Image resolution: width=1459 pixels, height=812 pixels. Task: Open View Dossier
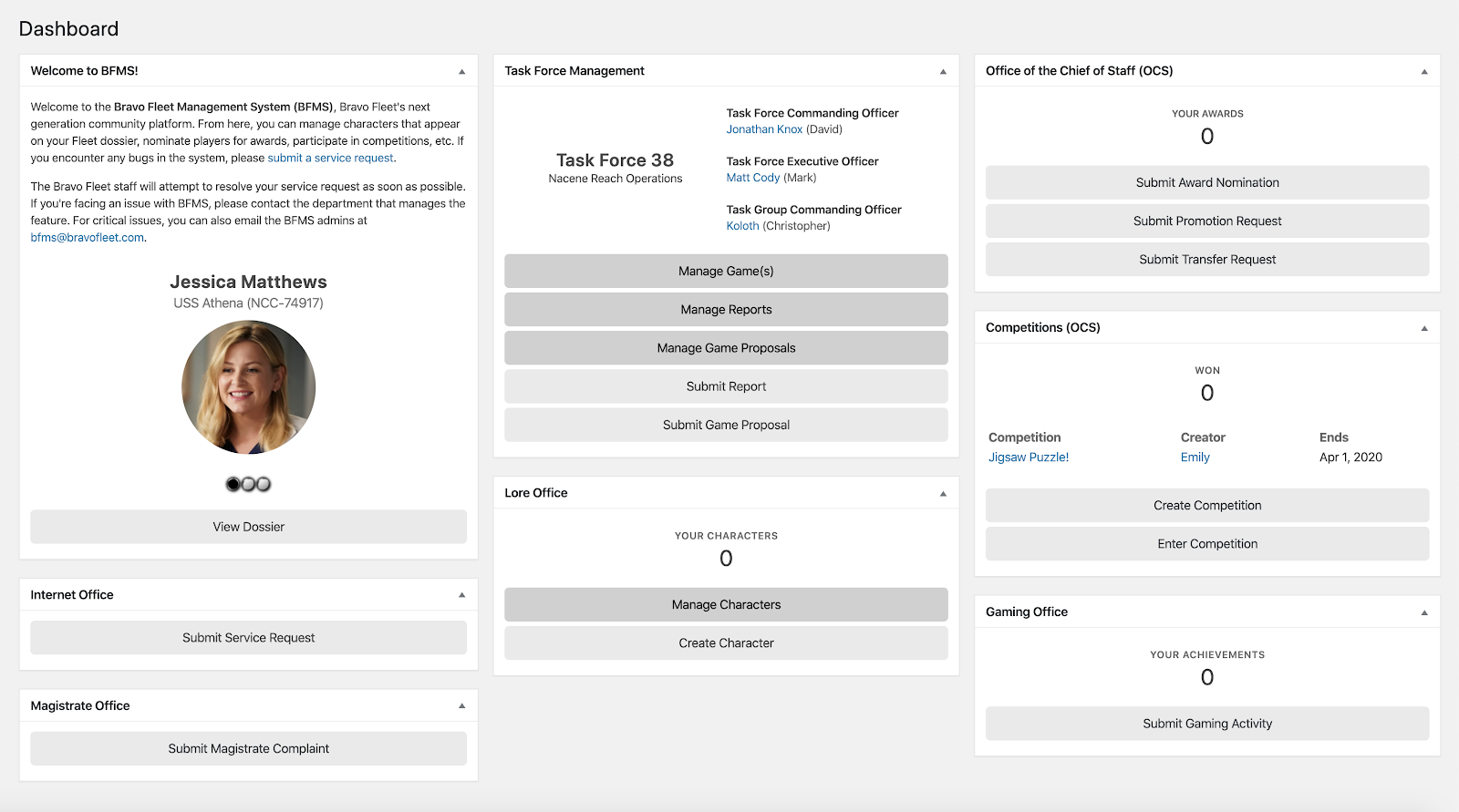[249, 527]
